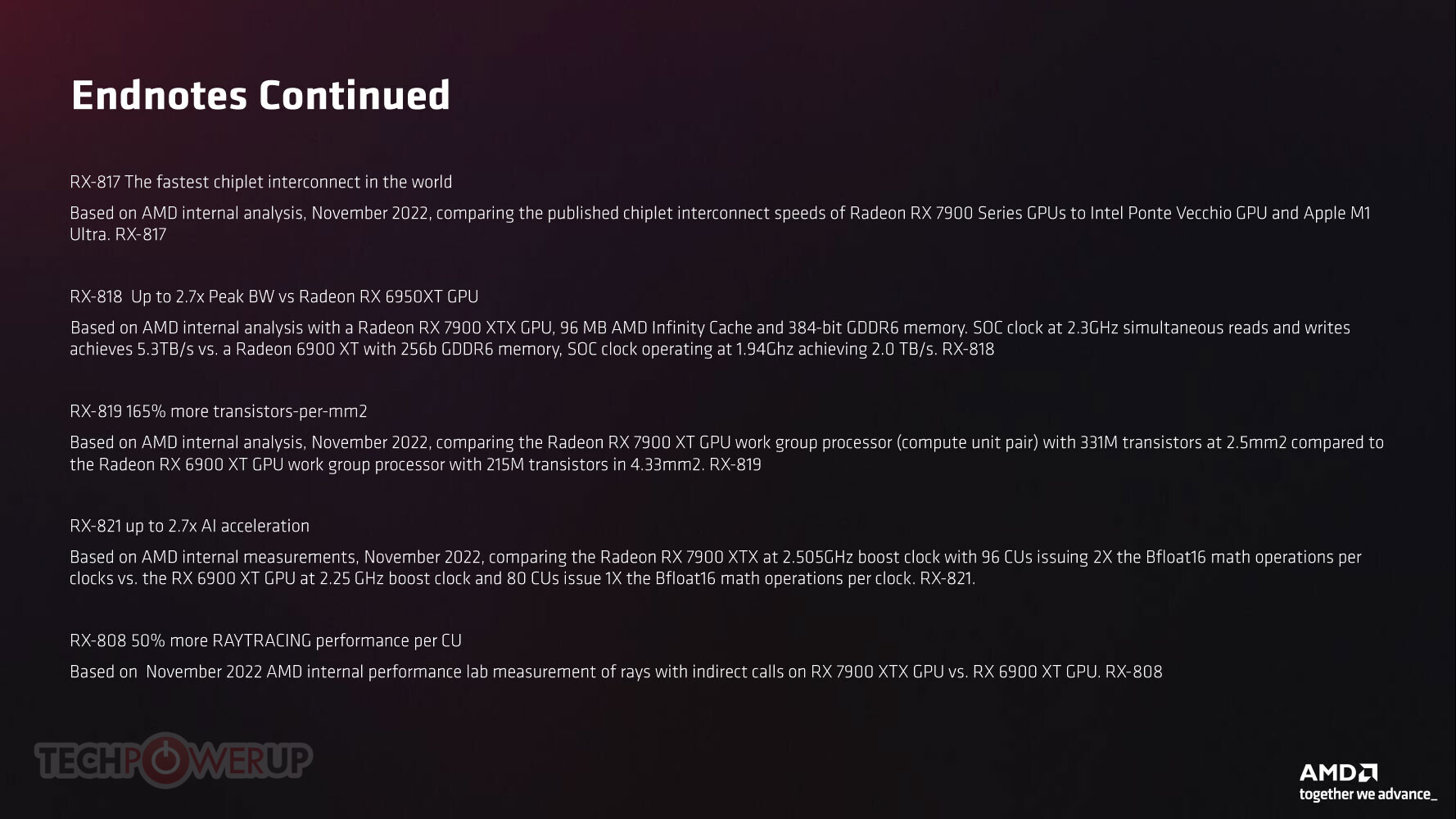Click the 'Endnotes Continued' title
Image resolution: width=1456 pixels, height=819 pixels.
(x=260, y=95)
